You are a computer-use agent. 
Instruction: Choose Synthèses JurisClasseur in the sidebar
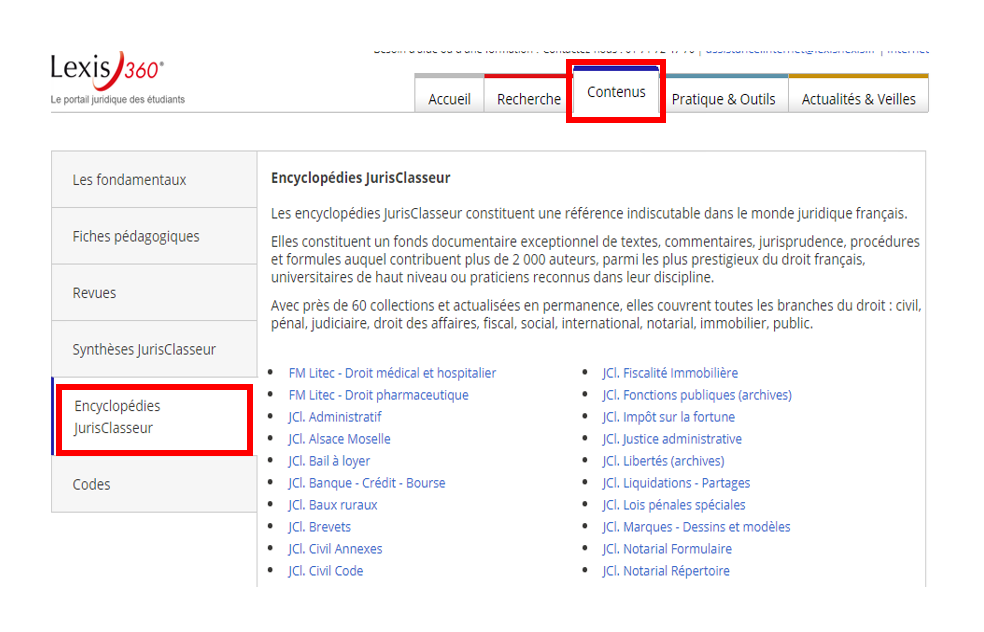click(154, 349)
